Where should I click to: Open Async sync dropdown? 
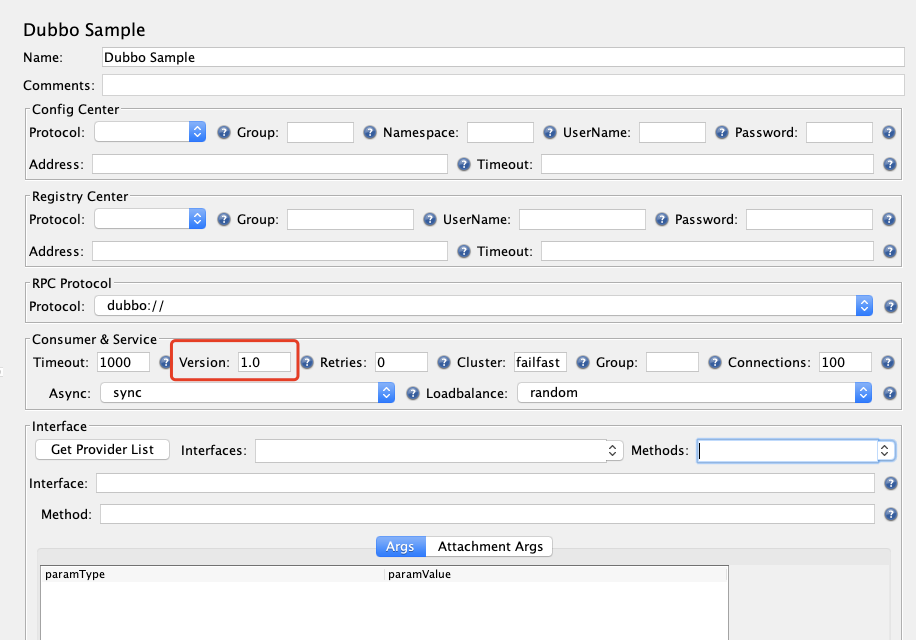tap(248, 393)
